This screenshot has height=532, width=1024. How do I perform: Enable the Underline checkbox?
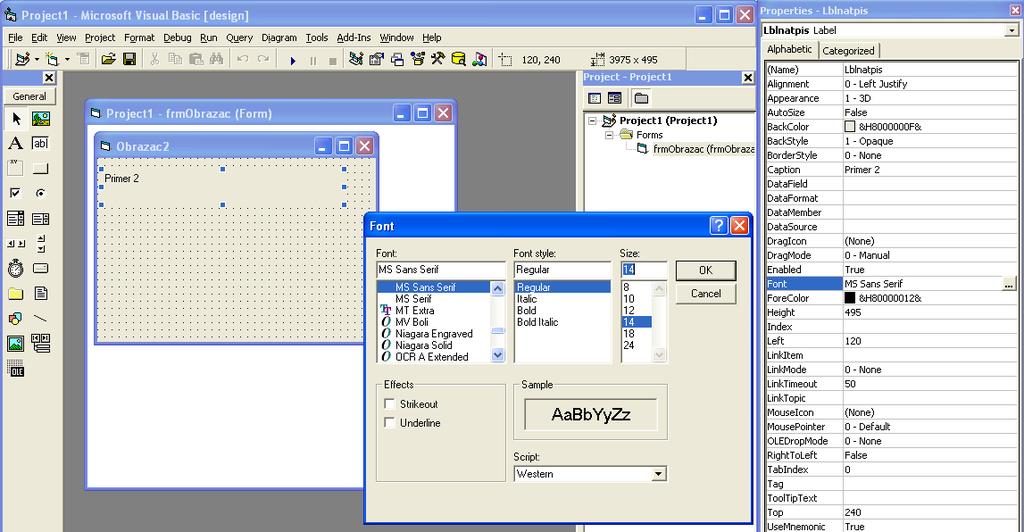pyautogui.click(x=389, y=422)
